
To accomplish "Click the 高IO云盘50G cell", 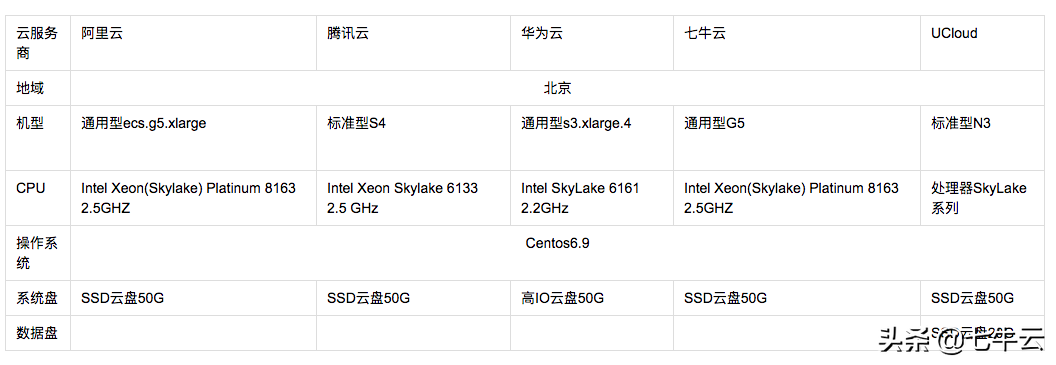I will pos(592,298).
